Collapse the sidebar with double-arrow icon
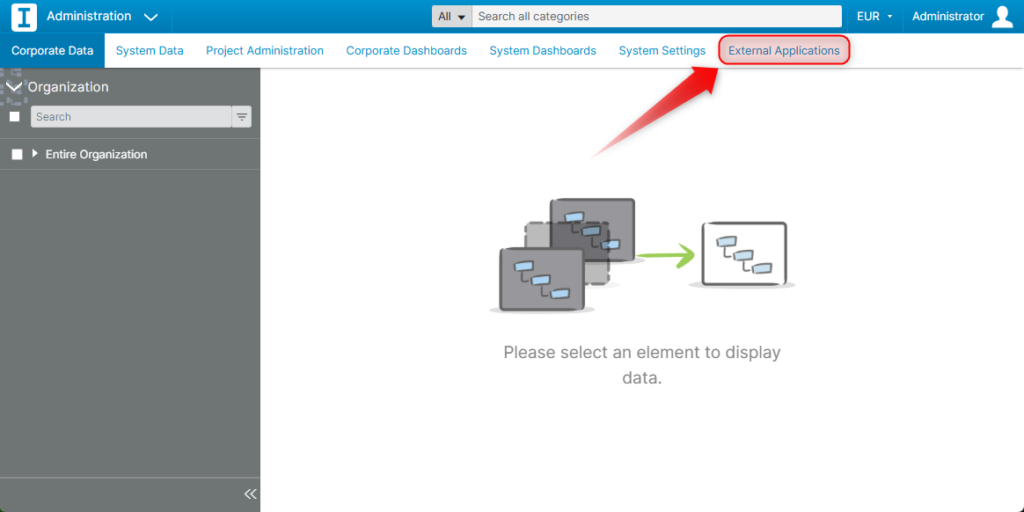Screen dimensions: 1024x512 pos(250,494)
